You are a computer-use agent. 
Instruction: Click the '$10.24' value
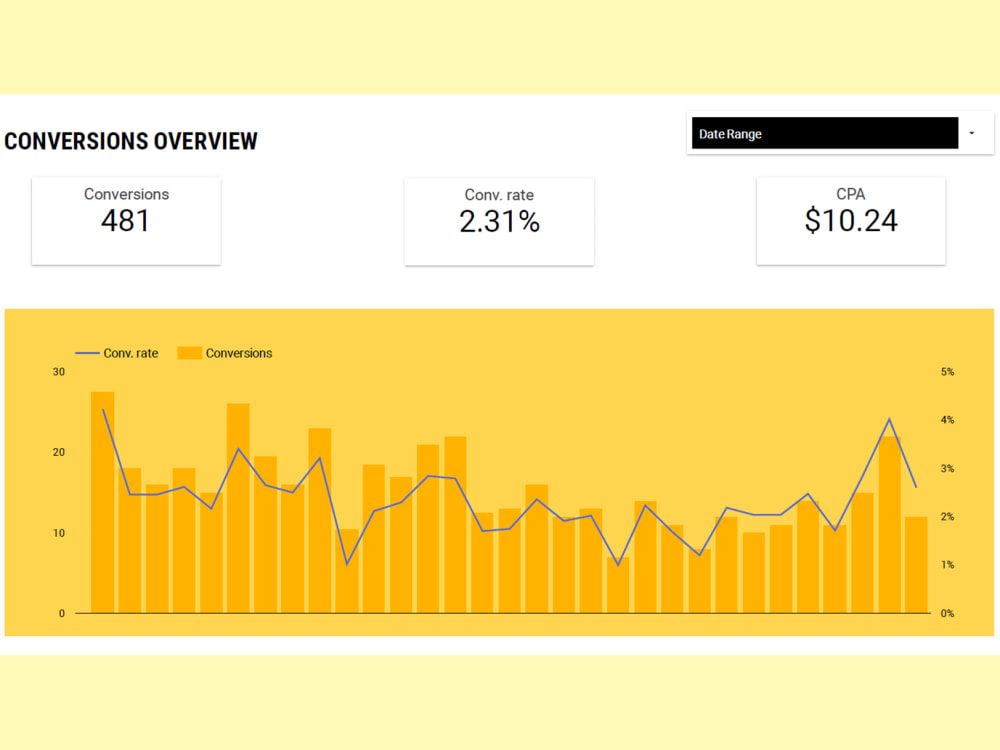[851, 221]
